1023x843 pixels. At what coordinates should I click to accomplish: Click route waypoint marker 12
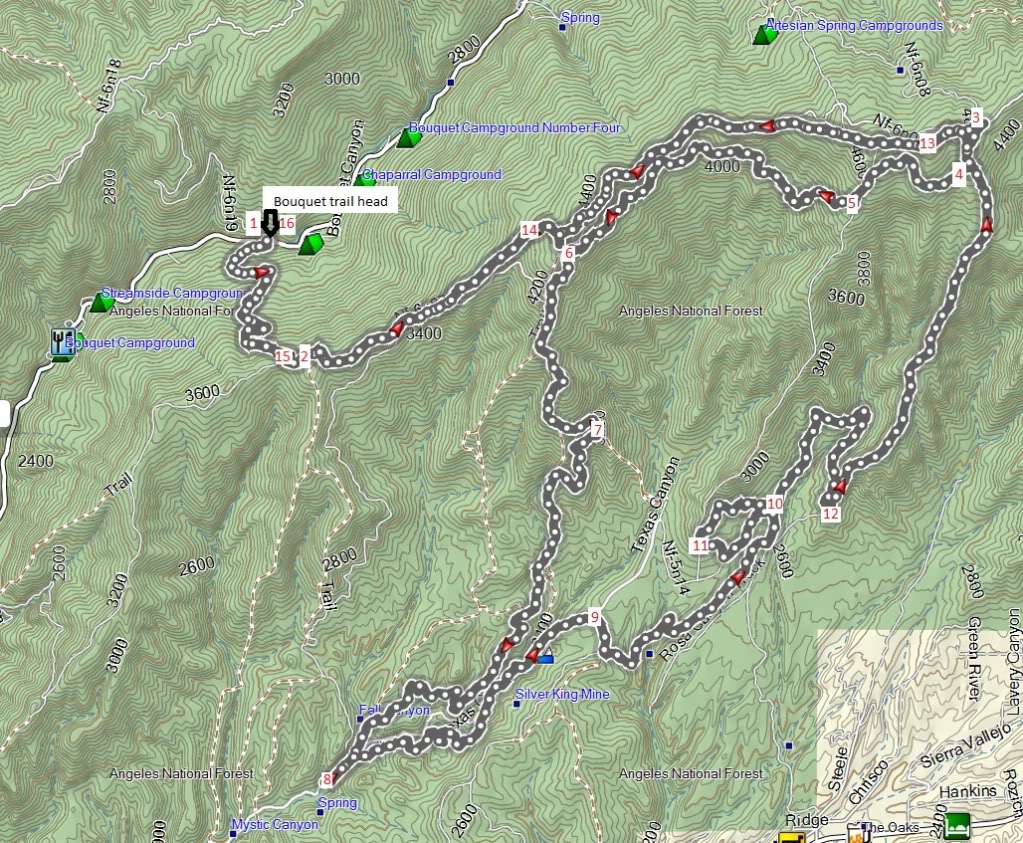click(830, 515)
